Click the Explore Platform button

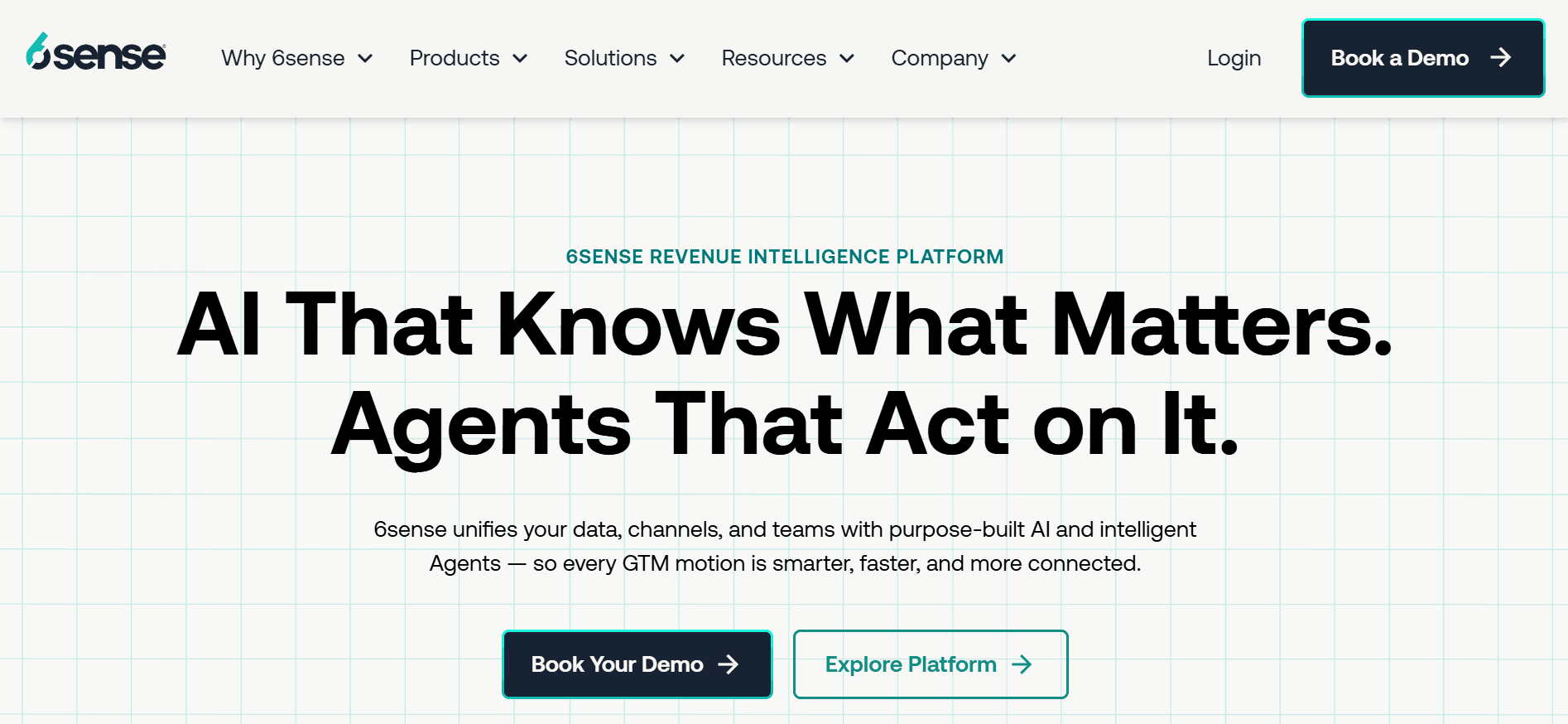pyautogui.click(x=931, y=664)
